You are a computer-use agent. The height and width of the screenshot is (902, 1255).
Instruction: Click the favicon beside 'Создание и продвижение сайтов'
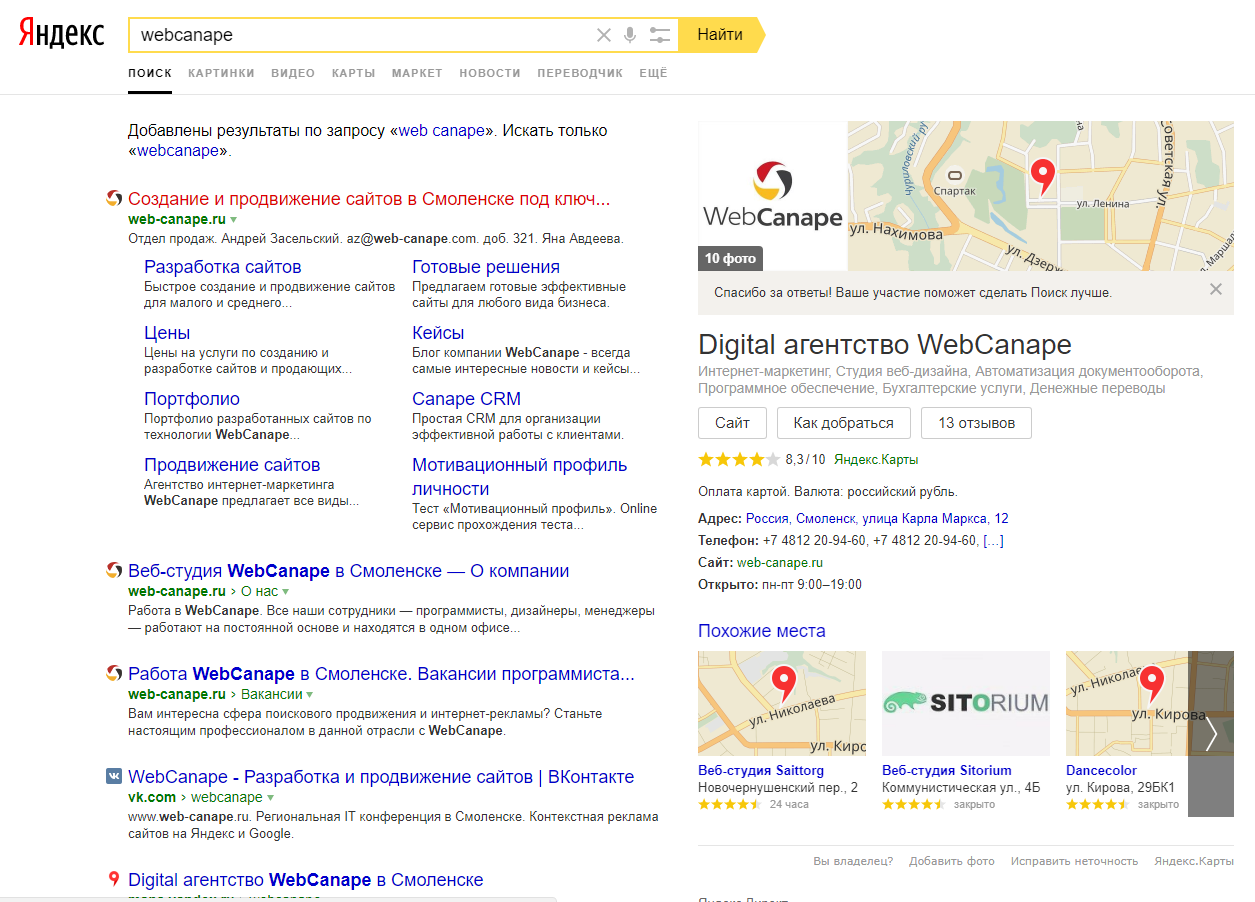point(114,199)
